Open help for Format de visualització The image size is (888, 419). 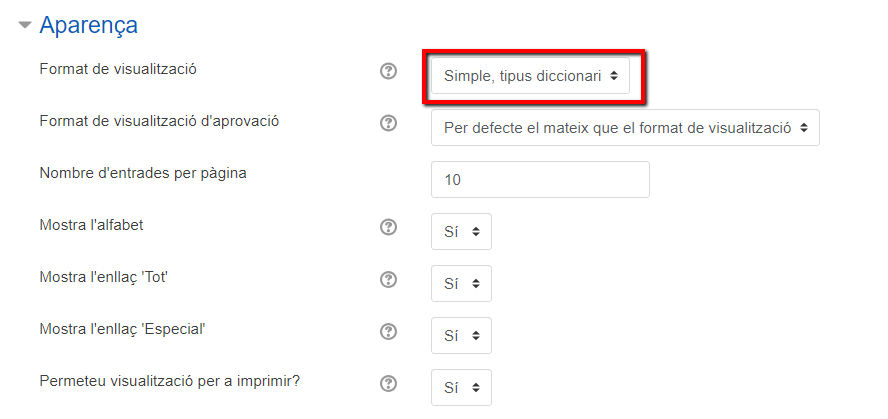[x=388, y=71]
